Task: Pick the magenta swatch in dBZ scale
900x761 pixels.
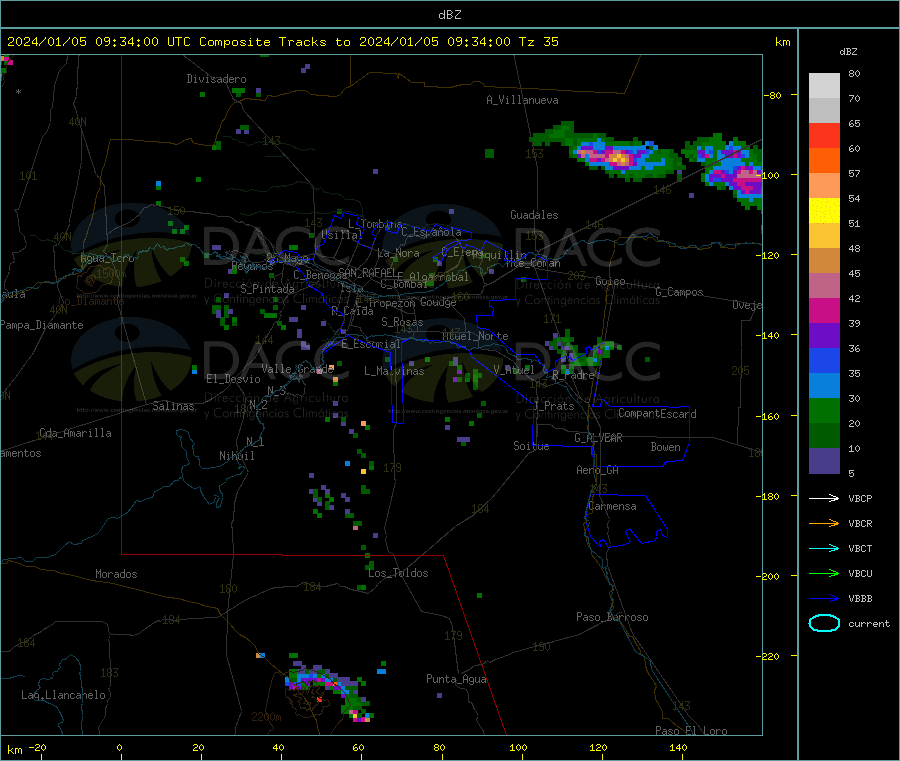Action: [824, 310]
